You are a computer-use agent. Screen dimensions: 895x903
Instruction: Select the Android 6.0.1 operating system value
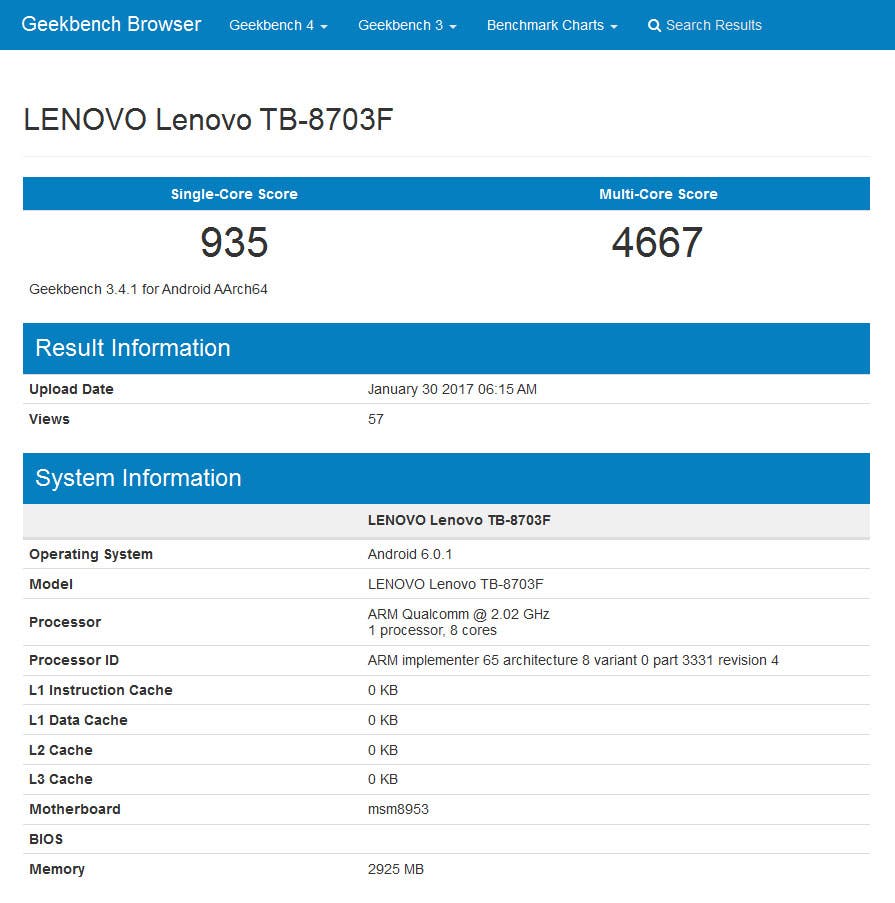click(410, 554)
